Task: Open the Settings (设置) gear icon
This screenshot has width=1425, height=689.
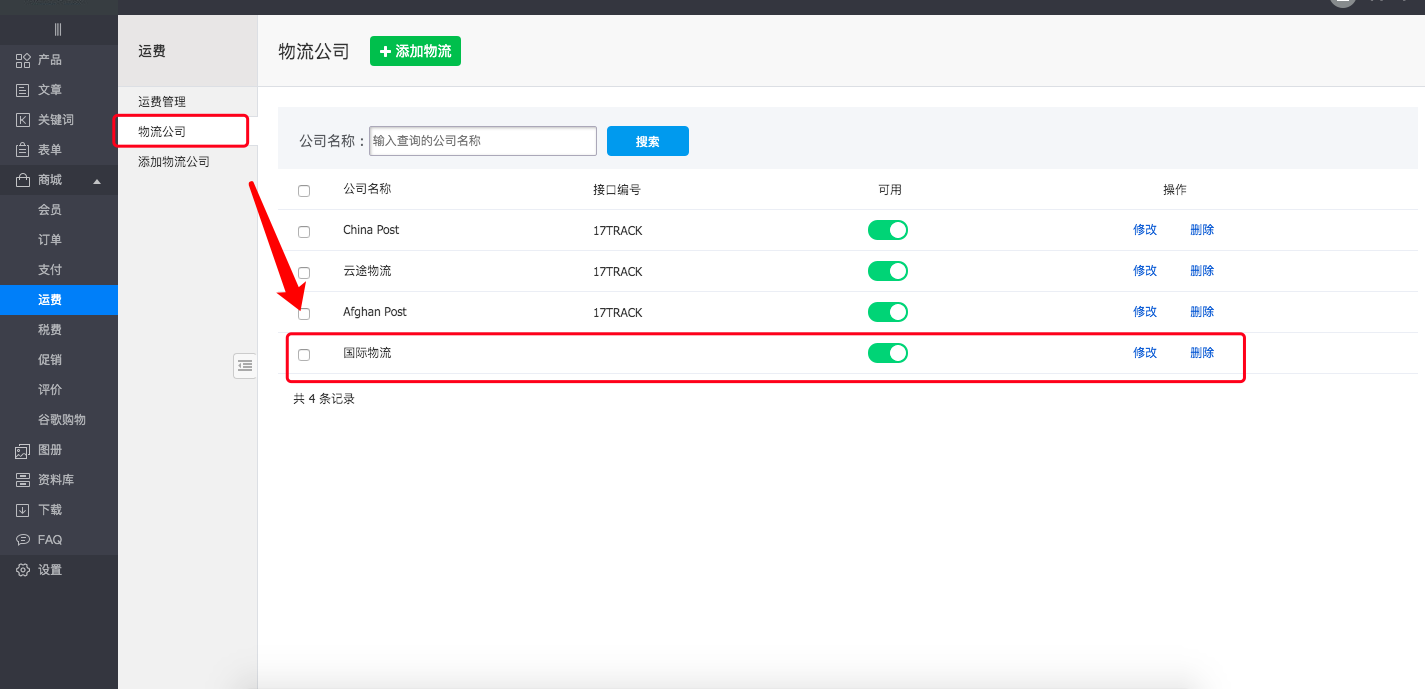Action: pos(23,570)
